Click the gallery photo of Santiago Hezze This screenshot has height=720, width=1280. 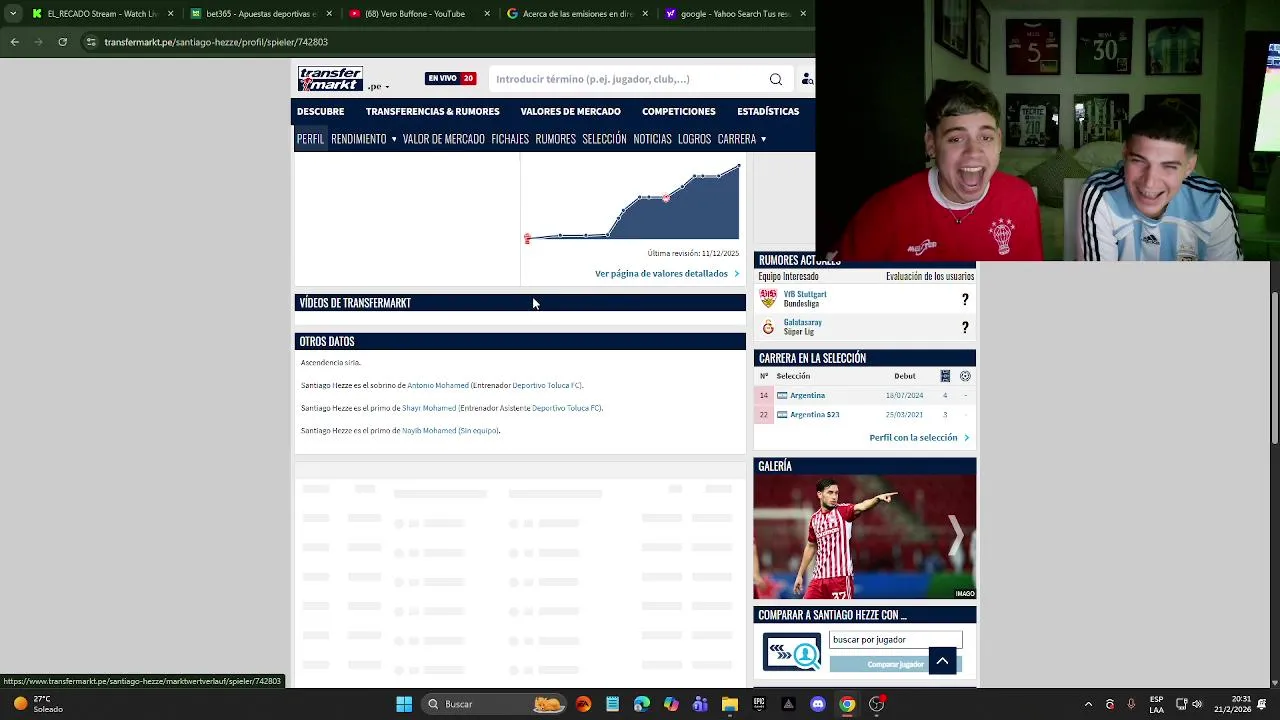(864, 537)
